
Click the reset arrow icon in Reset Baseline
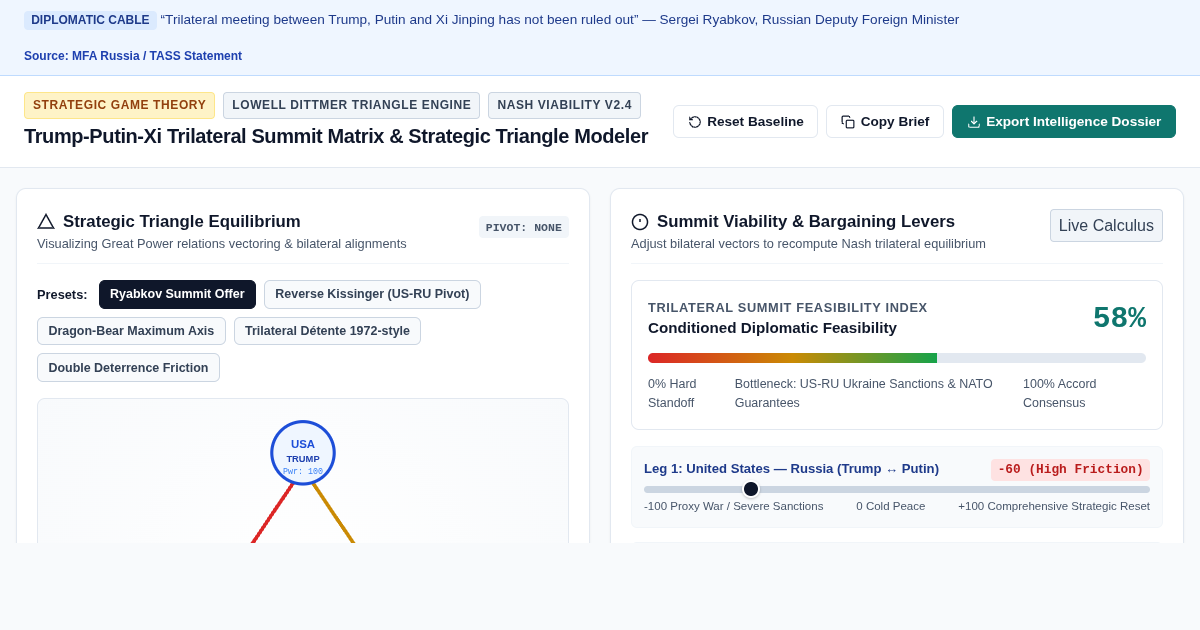tap(695, 122)
